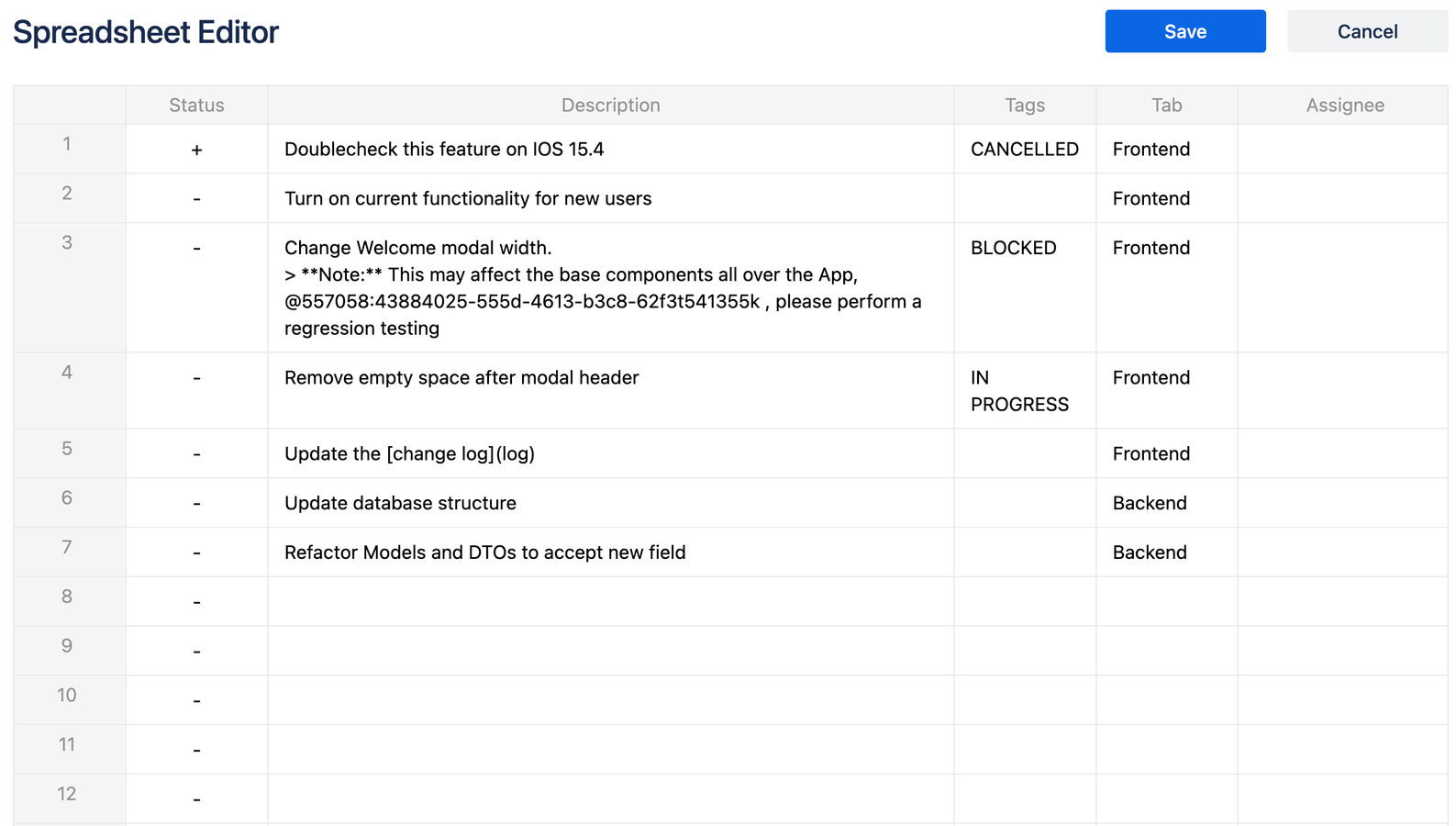Click the '-' status cell in row 3

196,287
